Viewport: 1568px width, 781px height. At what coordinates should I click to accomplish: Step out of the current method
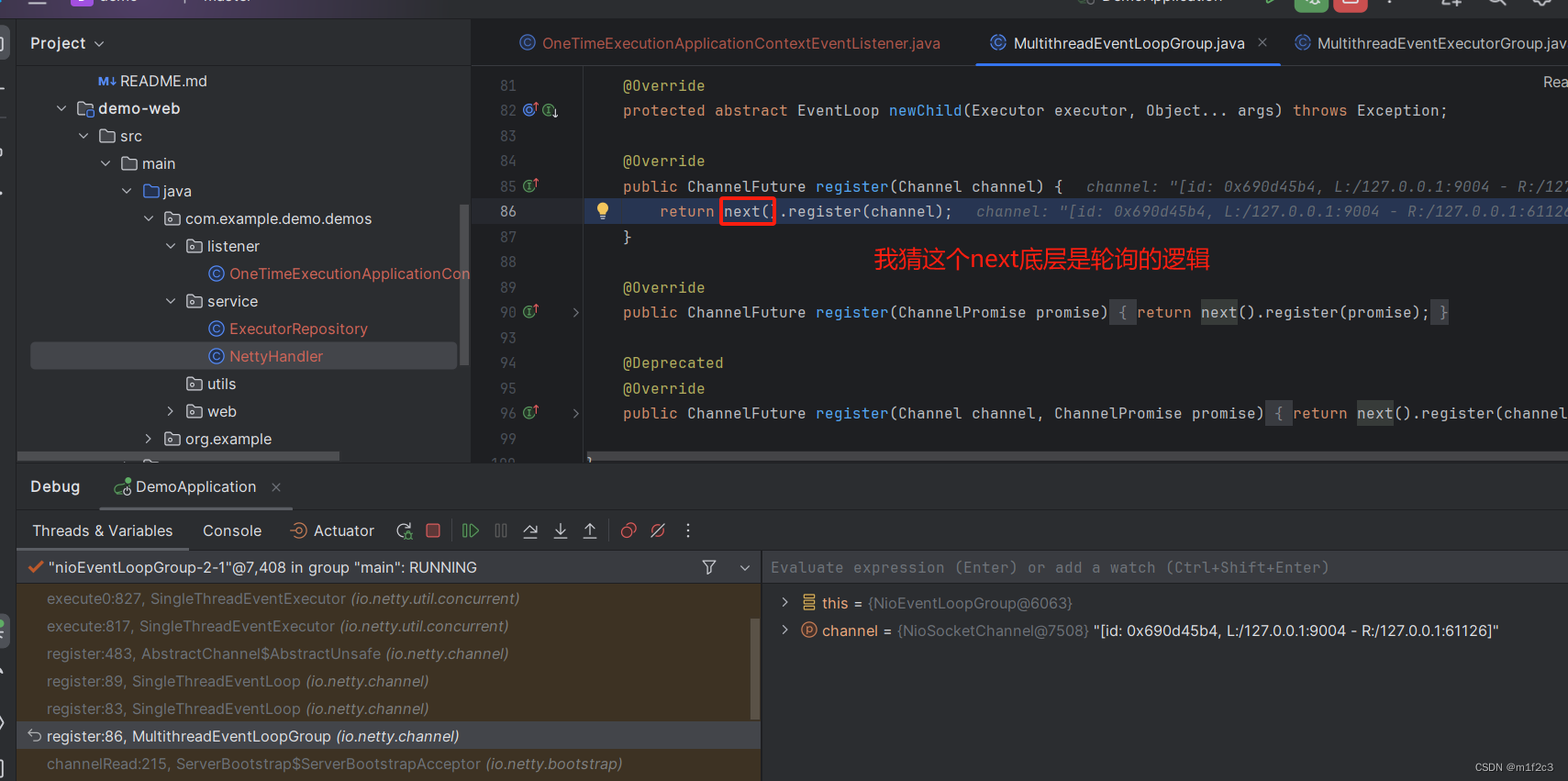click(x=590, y=530)
